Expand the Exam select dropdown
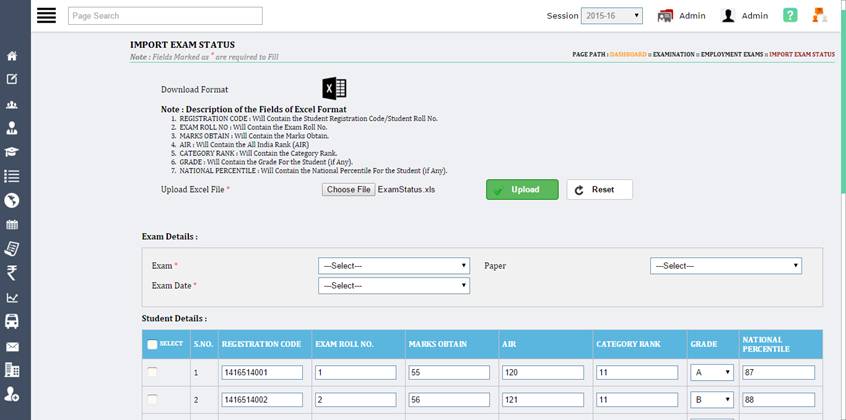This screenshot has width=846, height=420. pos(394,266)
